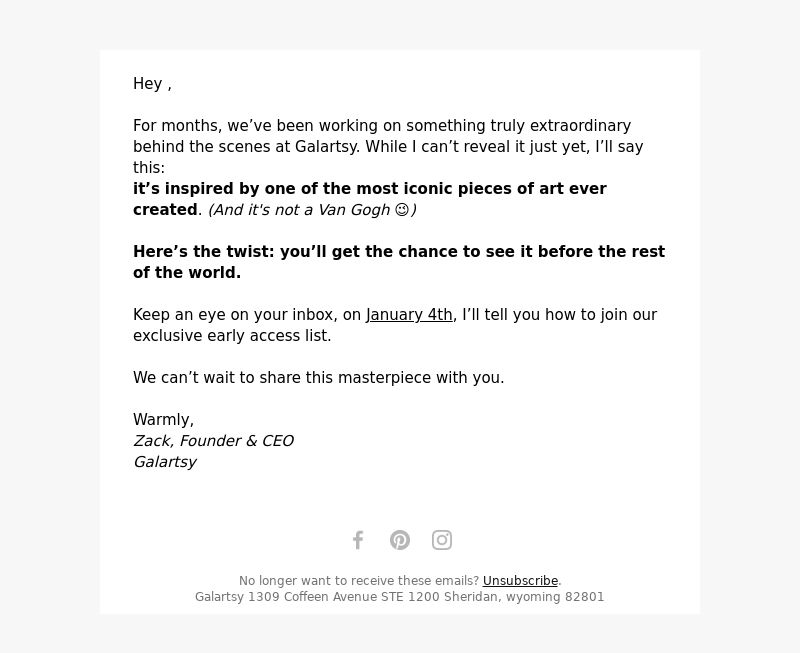Click the bold "Here's the twist" sentence
The width and height of the screenshot is (800, 653).
point(399,262)
